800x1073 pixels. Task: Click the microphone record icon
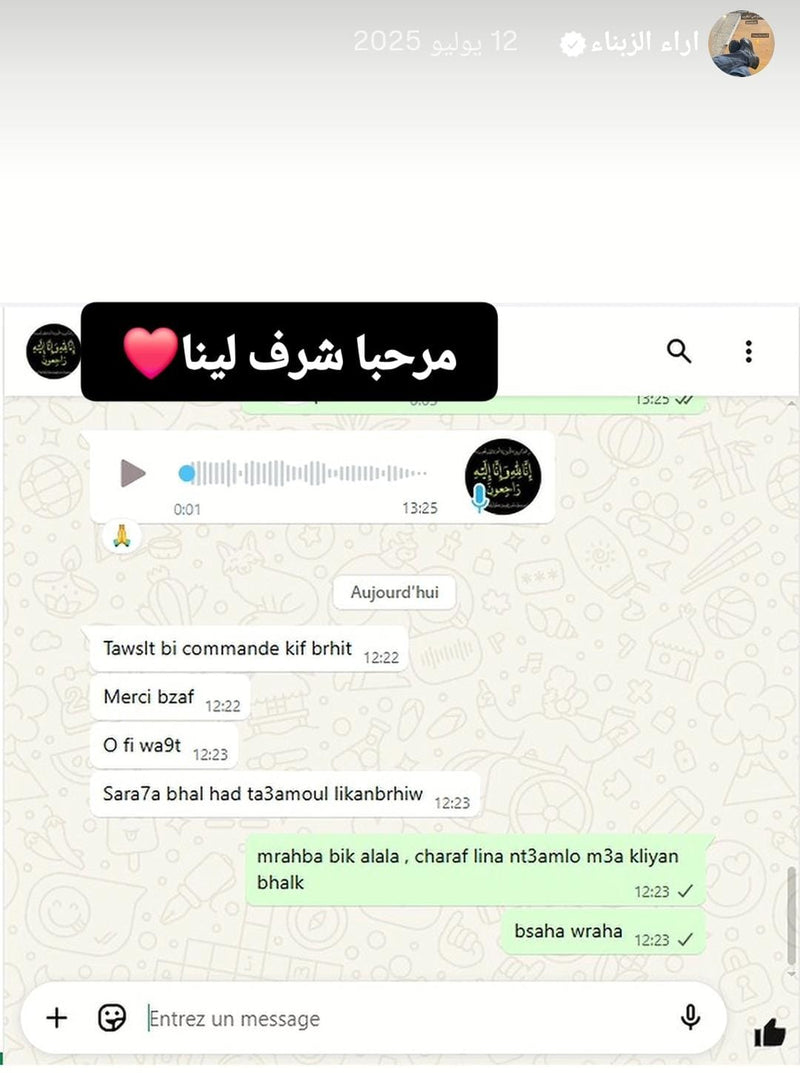691,1018
